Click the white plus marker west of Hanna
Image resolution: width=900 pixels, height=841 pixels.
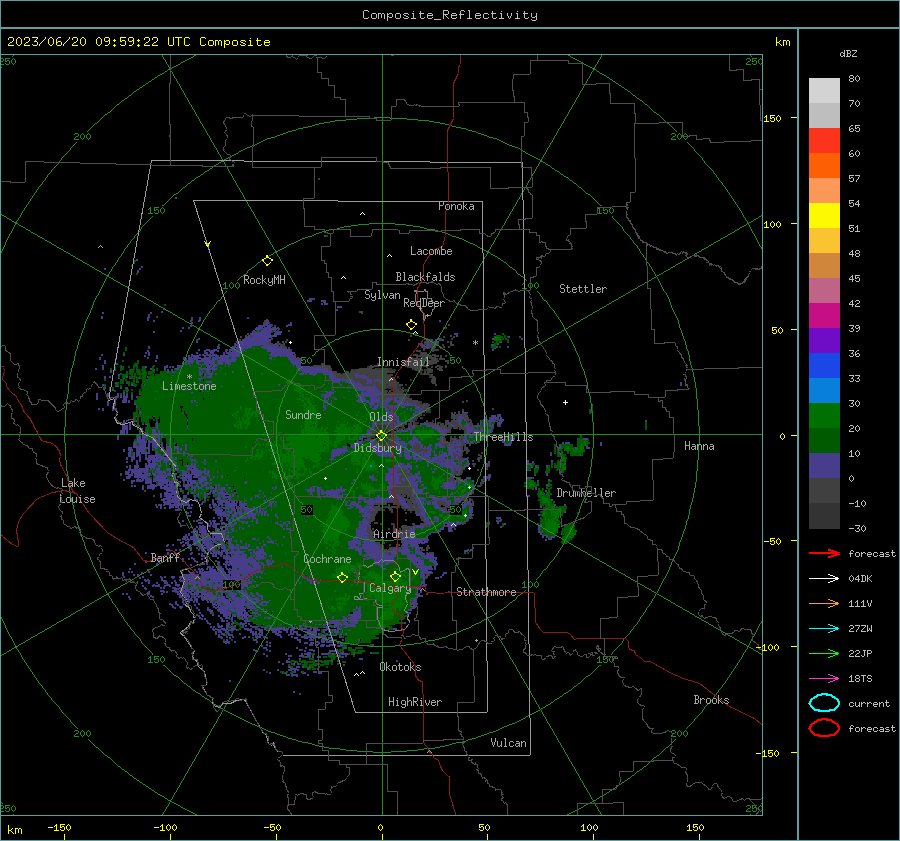[x=565, y=402]
